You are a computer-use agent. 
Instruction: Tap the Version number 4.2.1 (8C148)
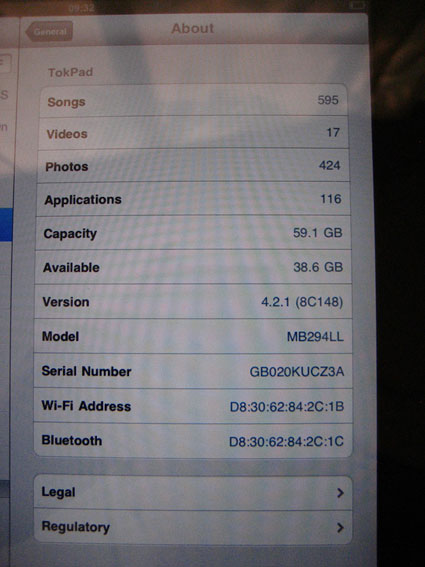302,302
